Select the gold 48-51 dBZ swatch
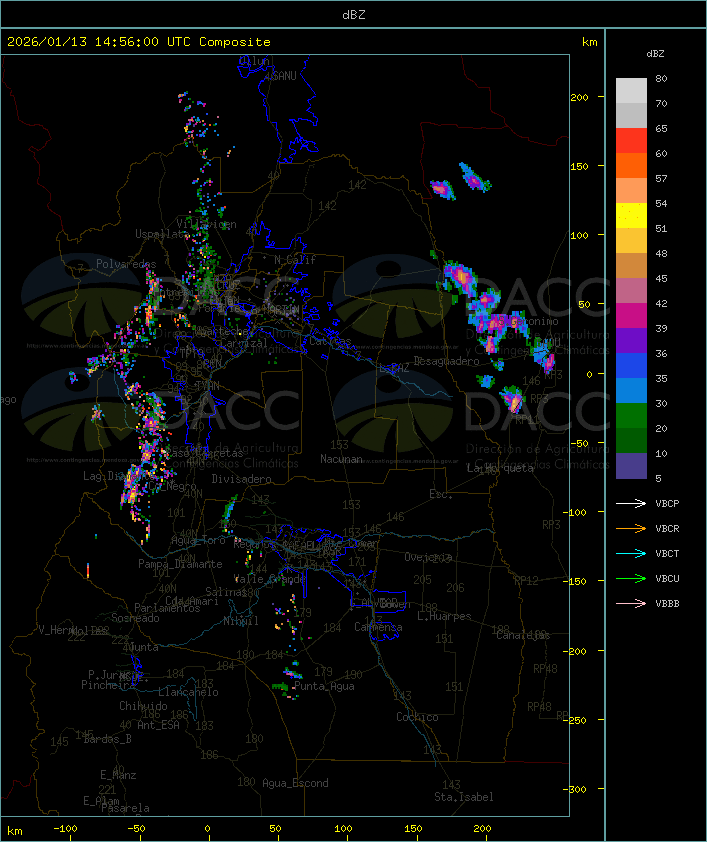This screenshot has height=842, width=707. (x=631, y=241)
